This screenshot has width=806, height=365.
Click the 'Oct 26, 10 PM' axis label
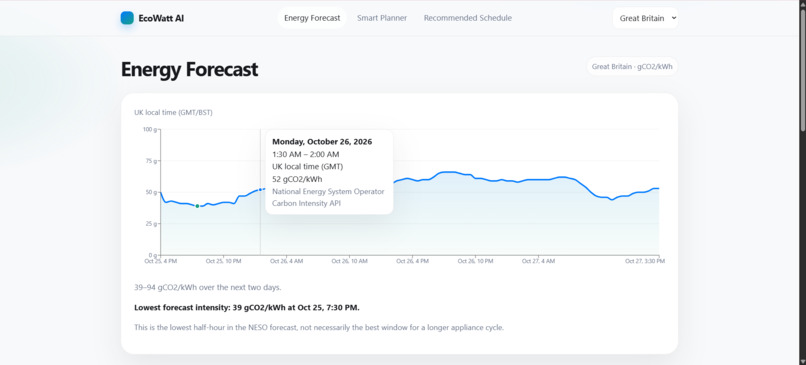pos(475,261)
